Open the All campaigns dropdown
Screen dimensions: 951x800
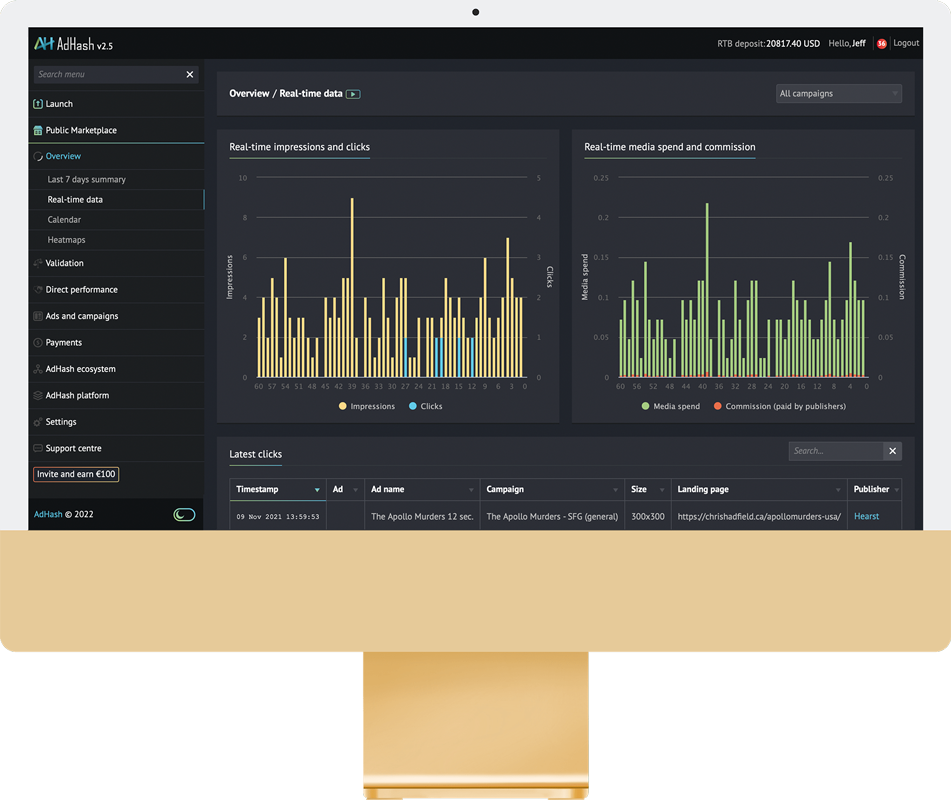(x=839, y=94)
